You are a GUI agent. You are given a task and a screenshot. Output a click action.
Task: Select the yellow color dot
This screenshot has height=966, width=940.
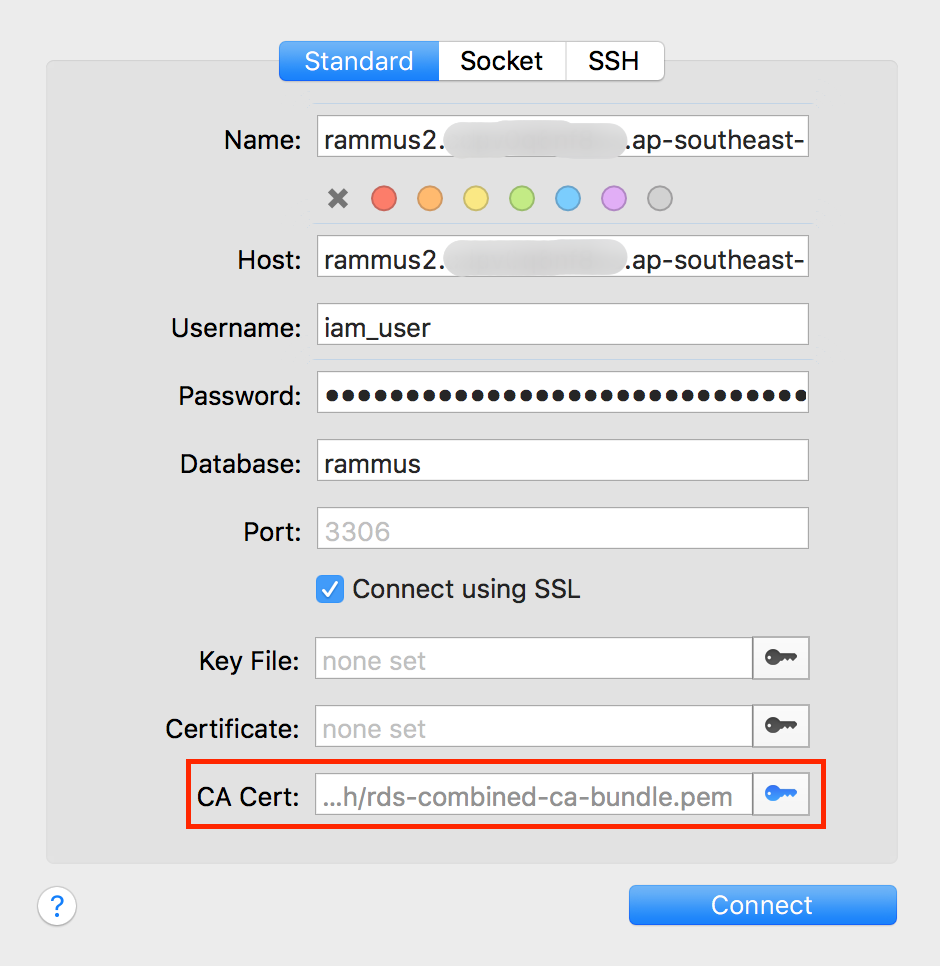pyautogui.click(x=476, y=198)
